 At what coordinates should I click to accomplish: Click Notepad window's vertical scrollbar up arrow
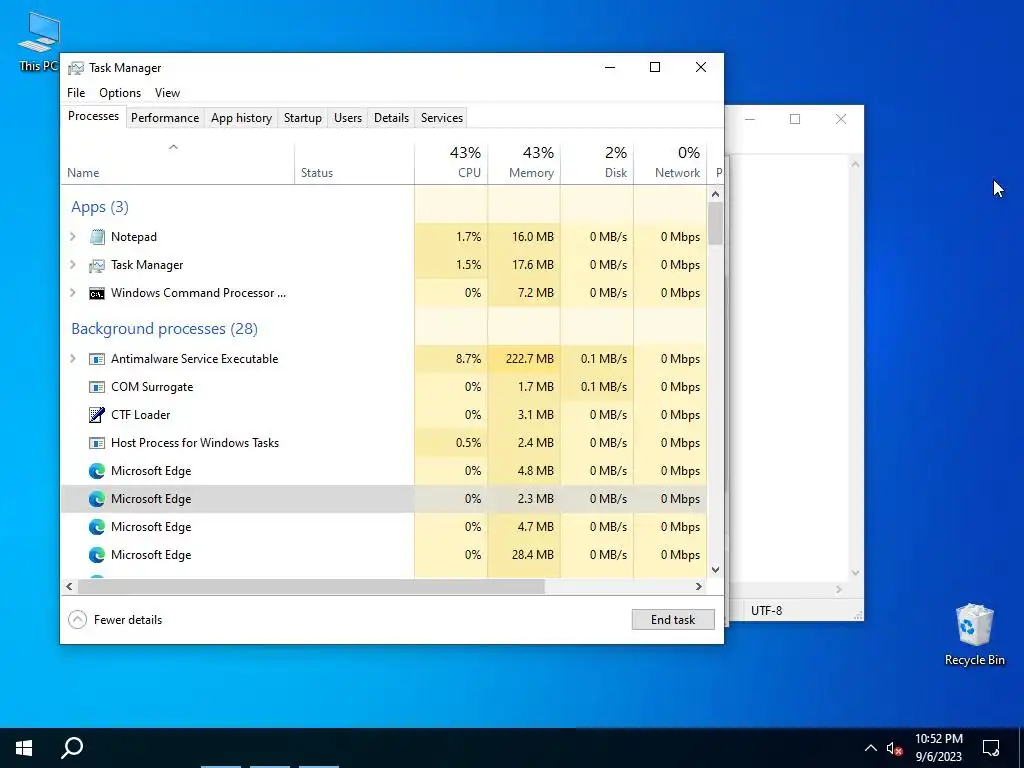[855, 164]
